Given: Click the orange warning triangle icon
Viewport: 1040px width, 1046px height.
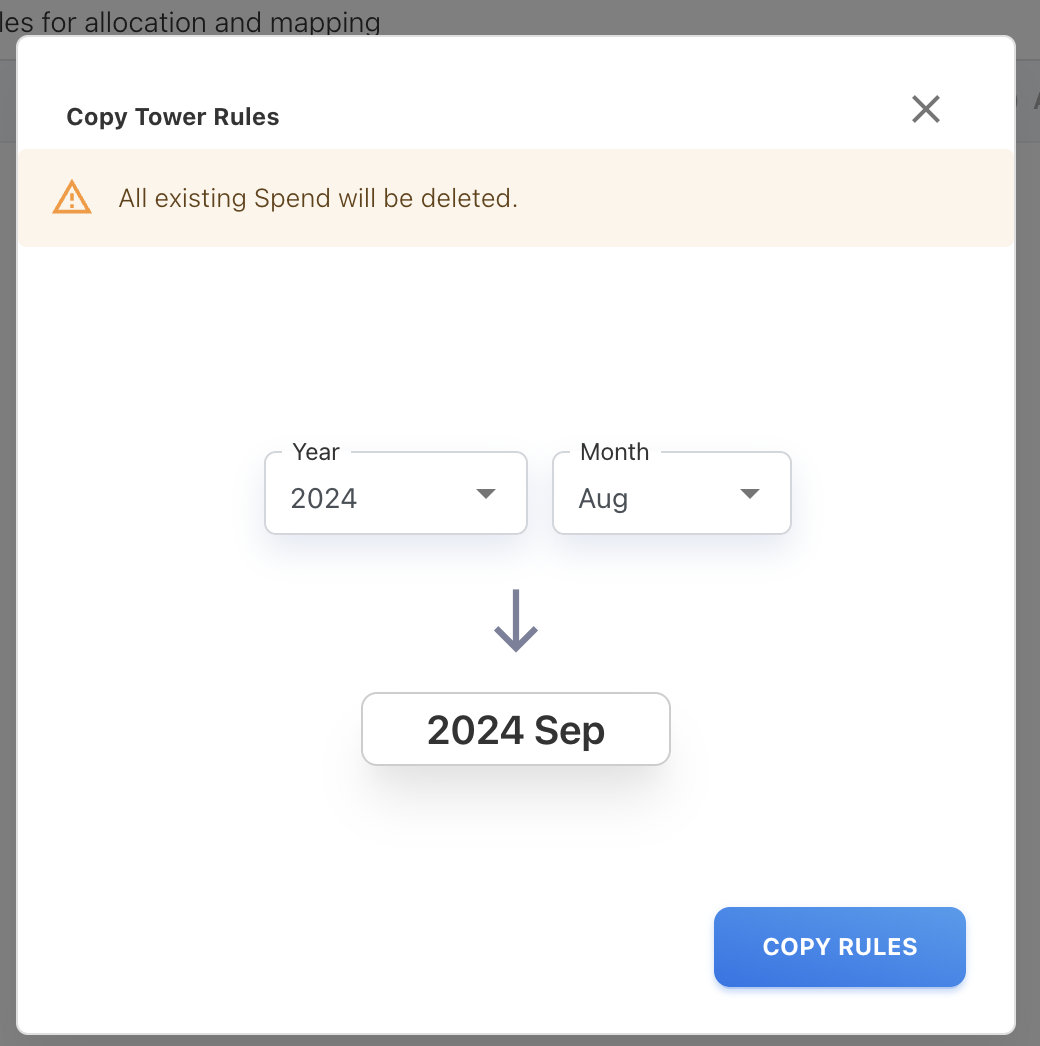Looking at the screenshot, I should (x=72, y=198).
